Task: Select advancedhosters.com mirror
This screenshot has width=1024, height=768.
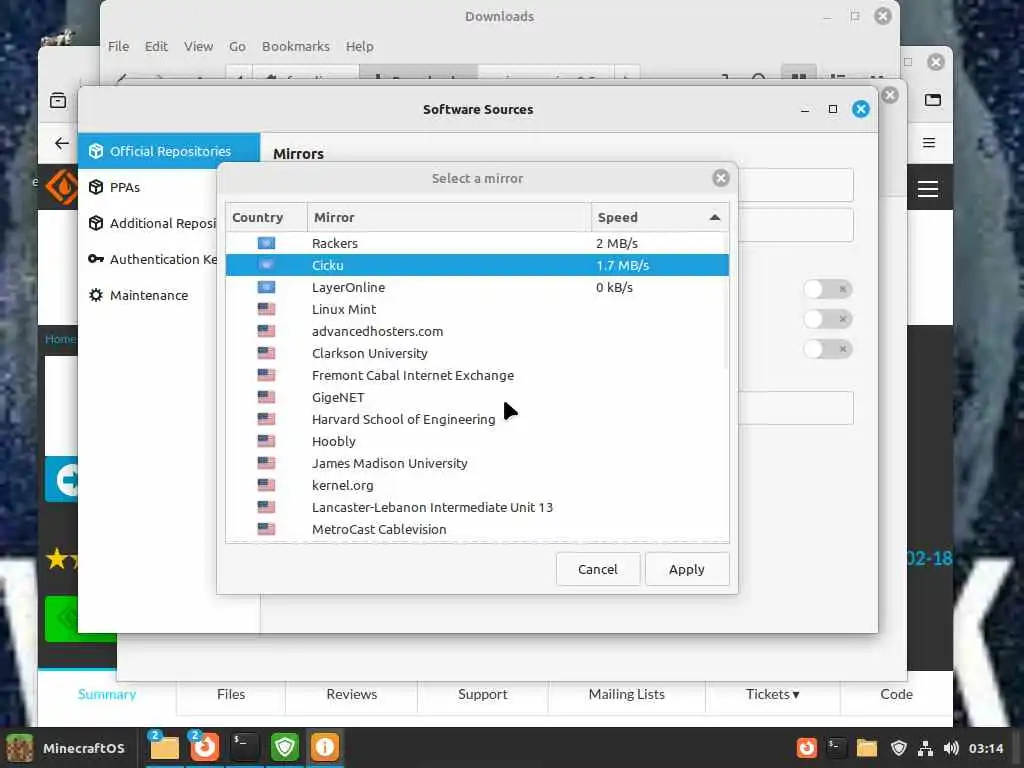Action: (x=477, y=331)
